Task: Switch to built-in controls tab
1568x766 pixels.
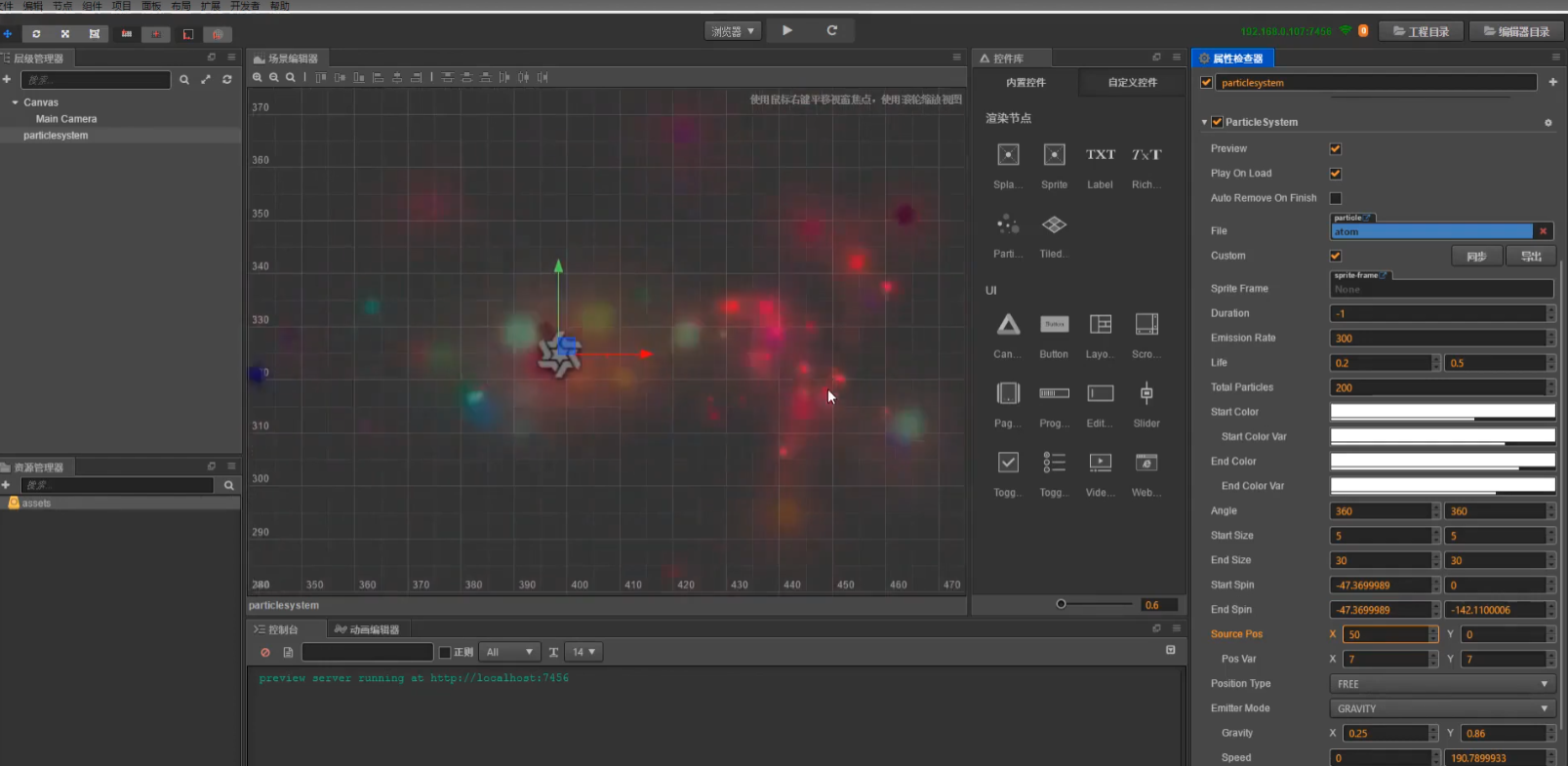Action: (1025, 83)
